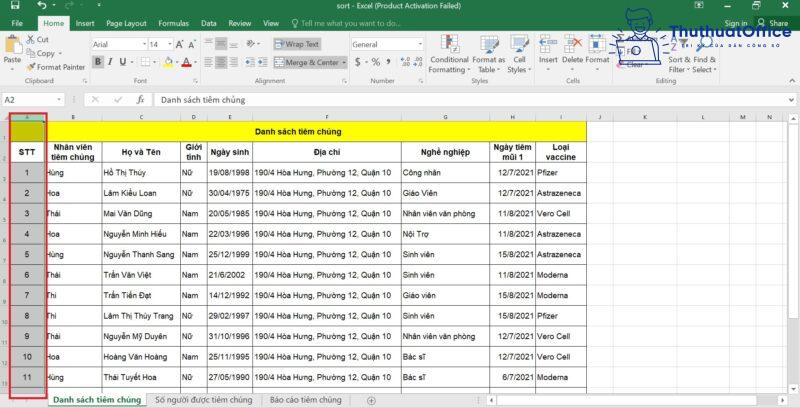800x408 pixels.
Task: Toggle Bold formatting
Action: 97,62
